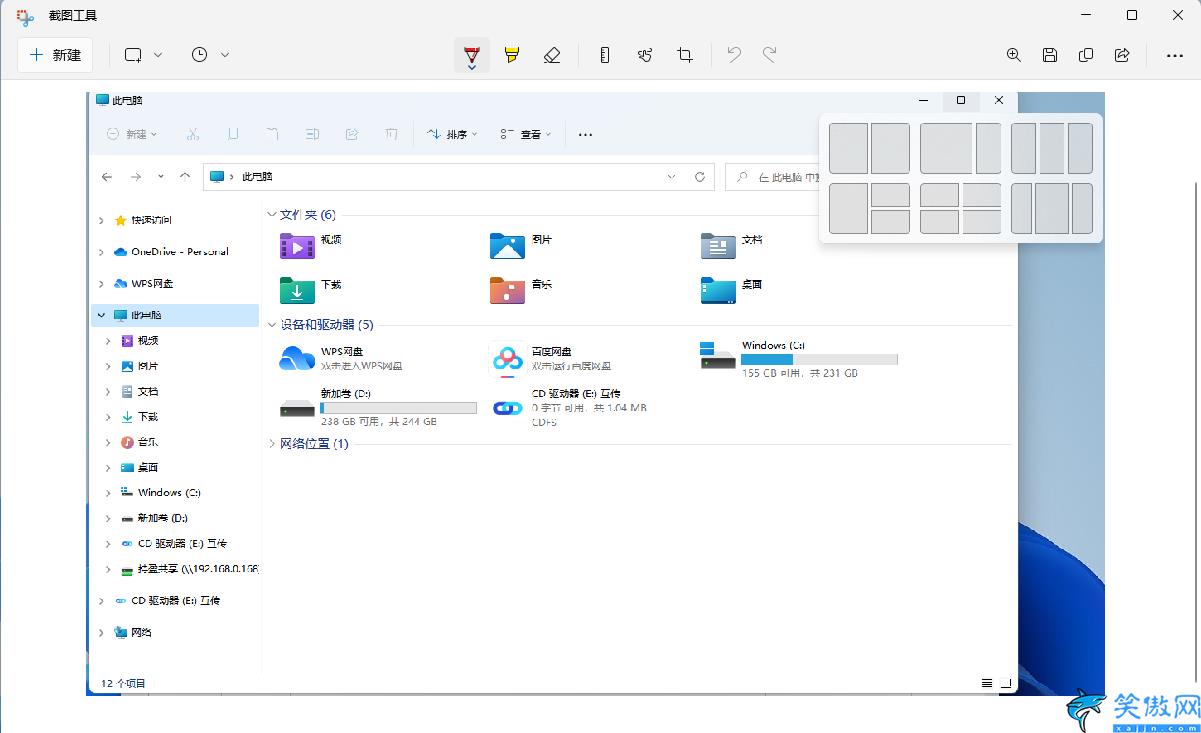Click the Explorer toolbar rename icon
The height and width of the screenshot is (733, 1201).
point(312,134)
